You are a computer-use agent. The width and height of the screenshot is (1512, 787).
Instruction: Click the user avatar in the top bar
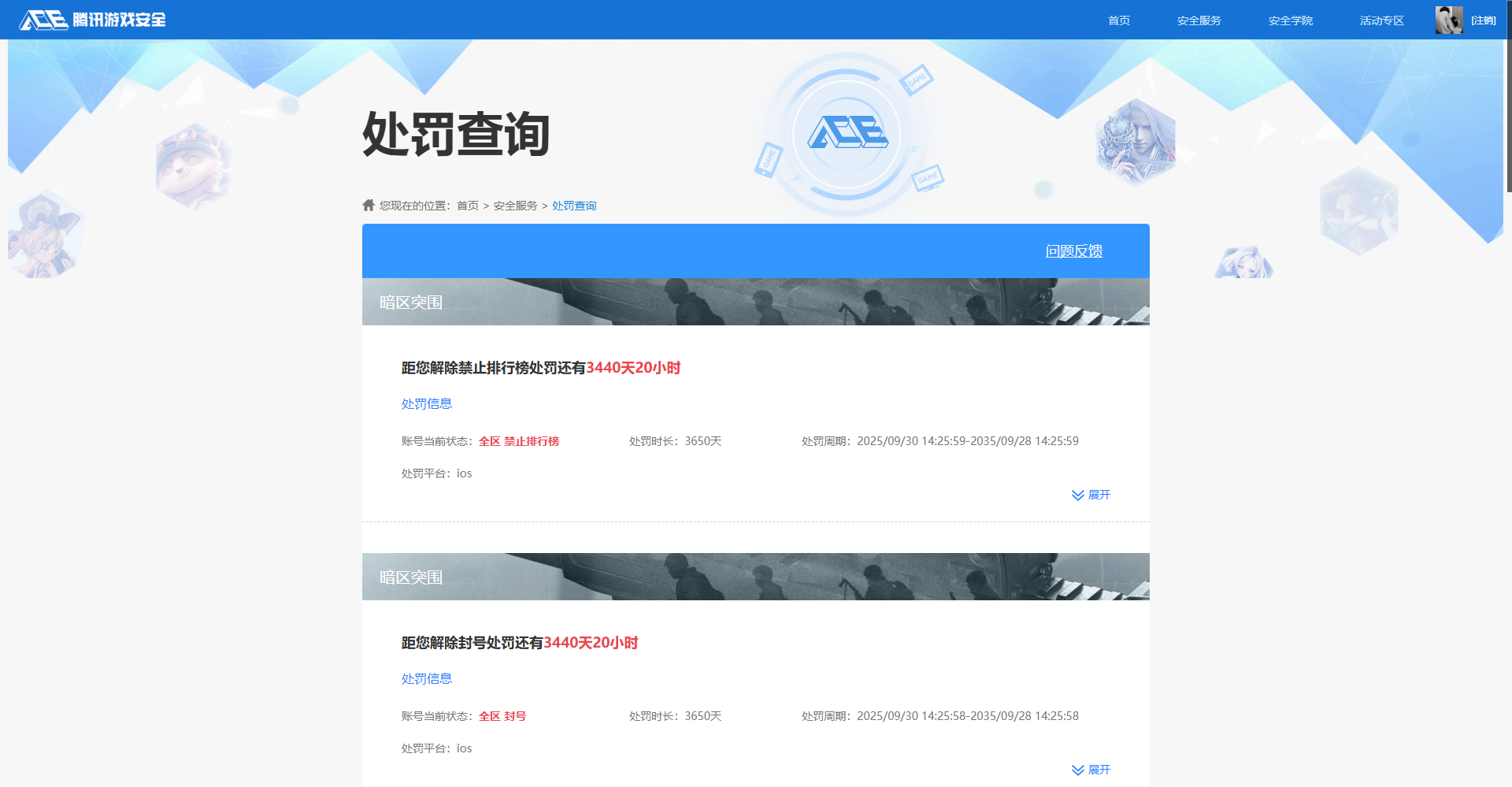point(1447,20)
